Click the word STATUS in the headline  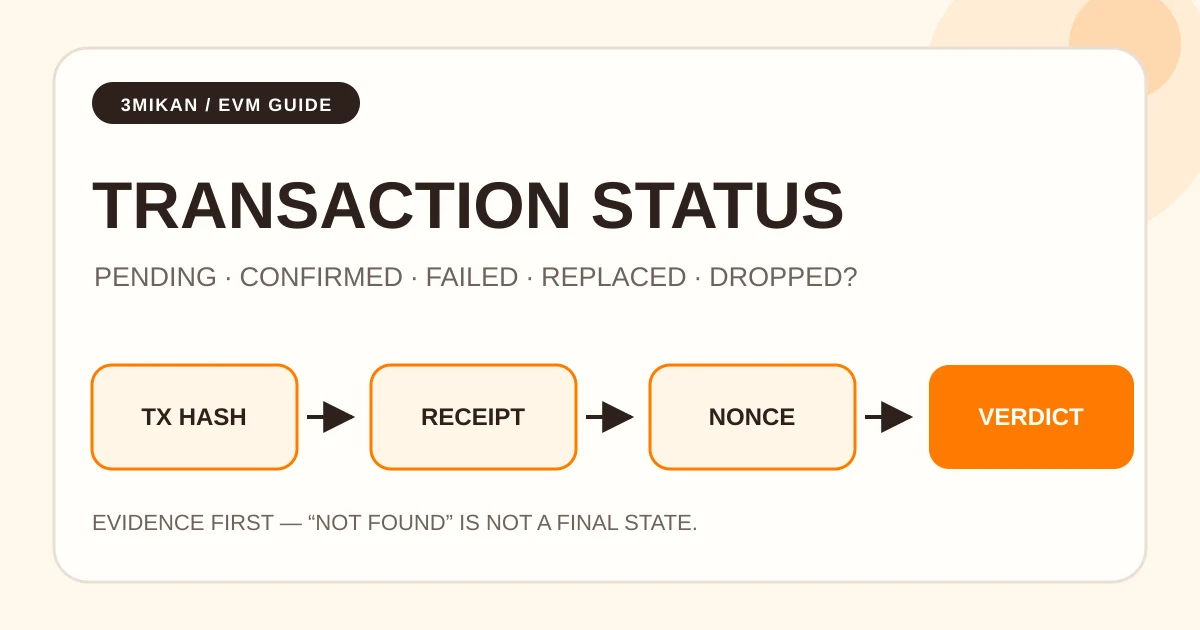pos(718,206)
